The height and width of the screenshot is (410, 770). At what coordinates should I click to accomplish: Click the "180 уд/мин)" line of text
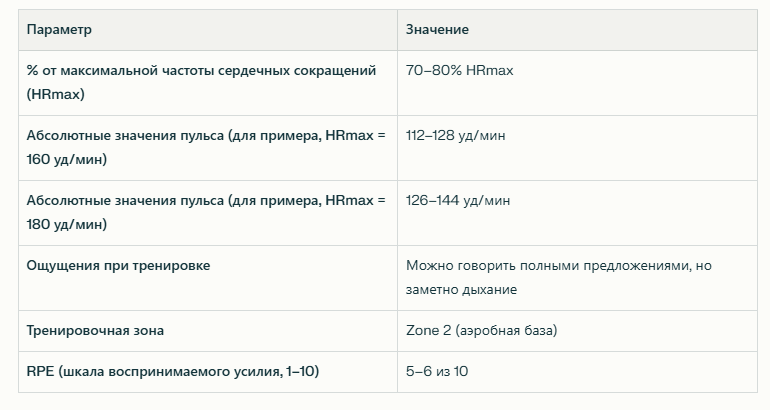67,225
